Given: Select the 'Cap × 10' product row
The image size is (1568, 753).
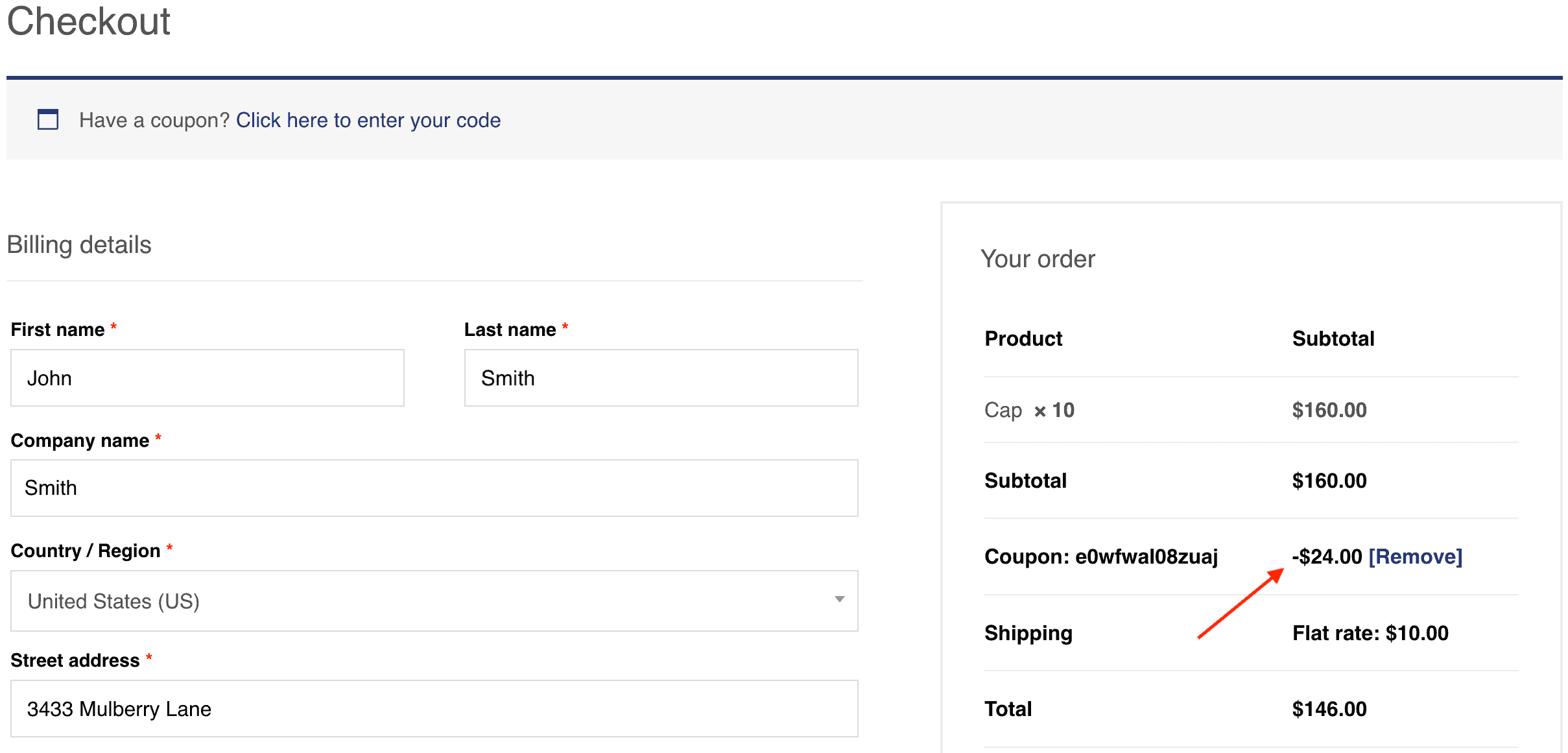Looking at the screenshot, I should [1252, 410].
